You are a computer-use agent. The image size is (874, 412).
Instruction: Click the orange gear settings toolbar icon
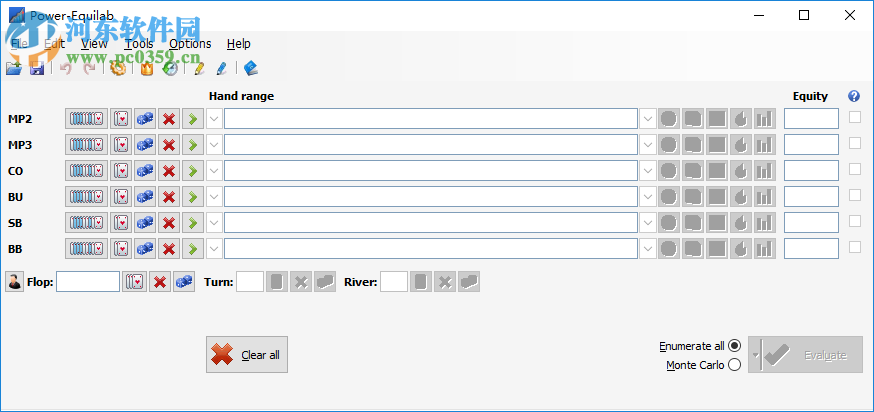pyautogui.click(x=118, y=69)
